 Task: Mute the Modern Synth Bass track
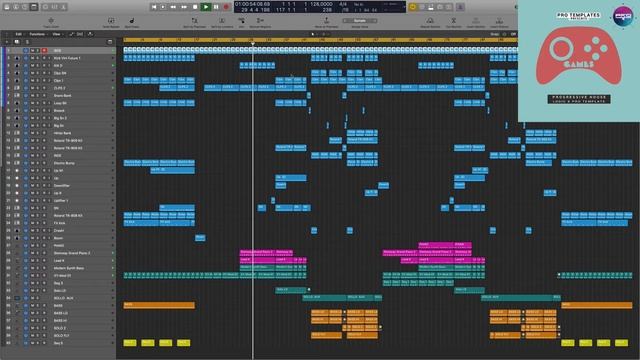[33, 268]
